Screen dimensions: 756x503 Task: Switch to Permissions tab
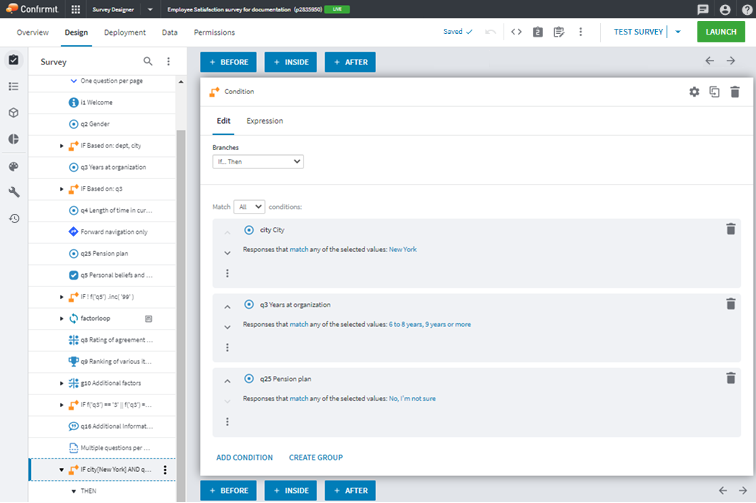pyautogui.click(x=214, y=32)
